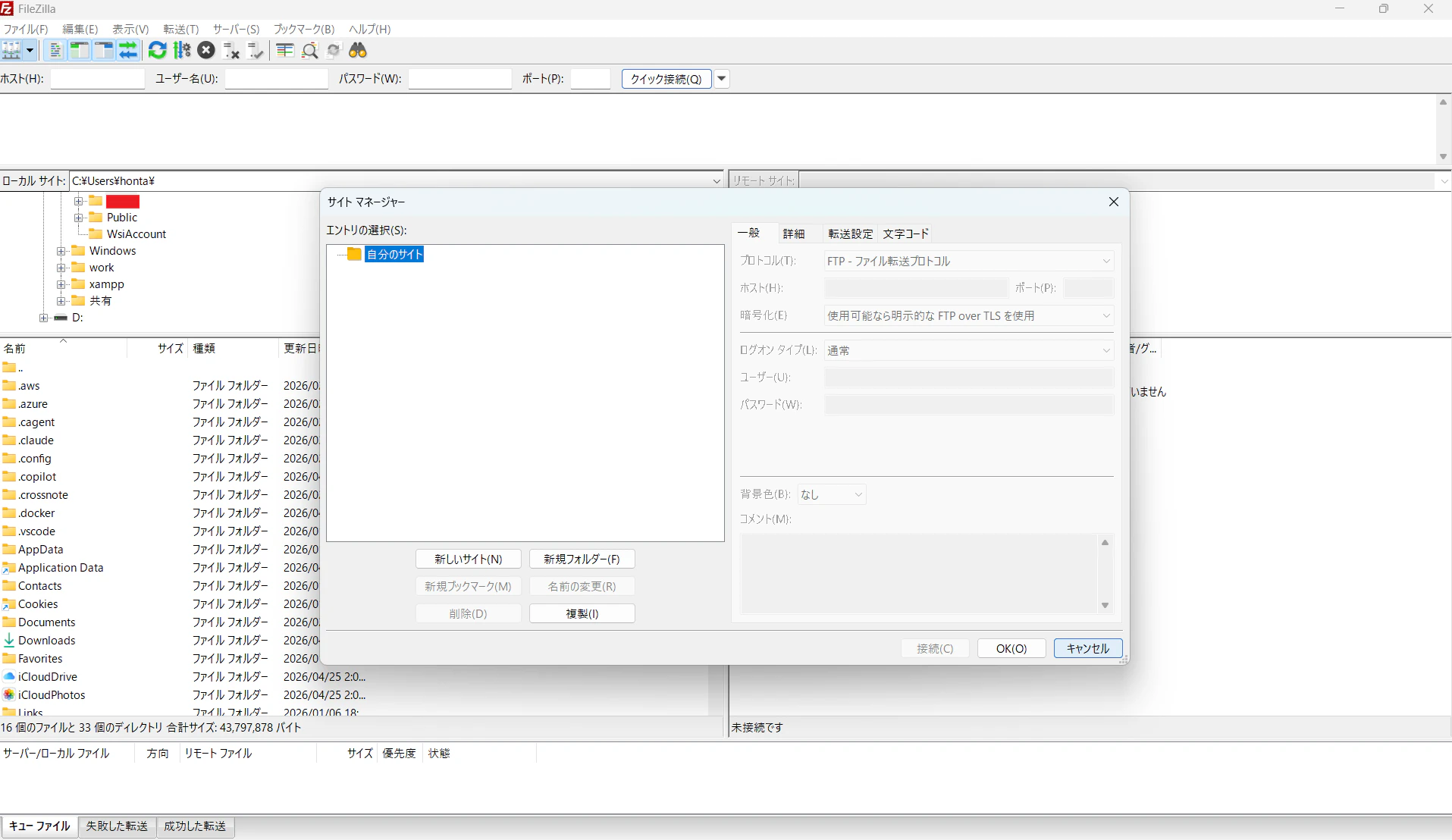Cancel the current operation with the black X icon

pyautogui.click(x=206, y=51)
